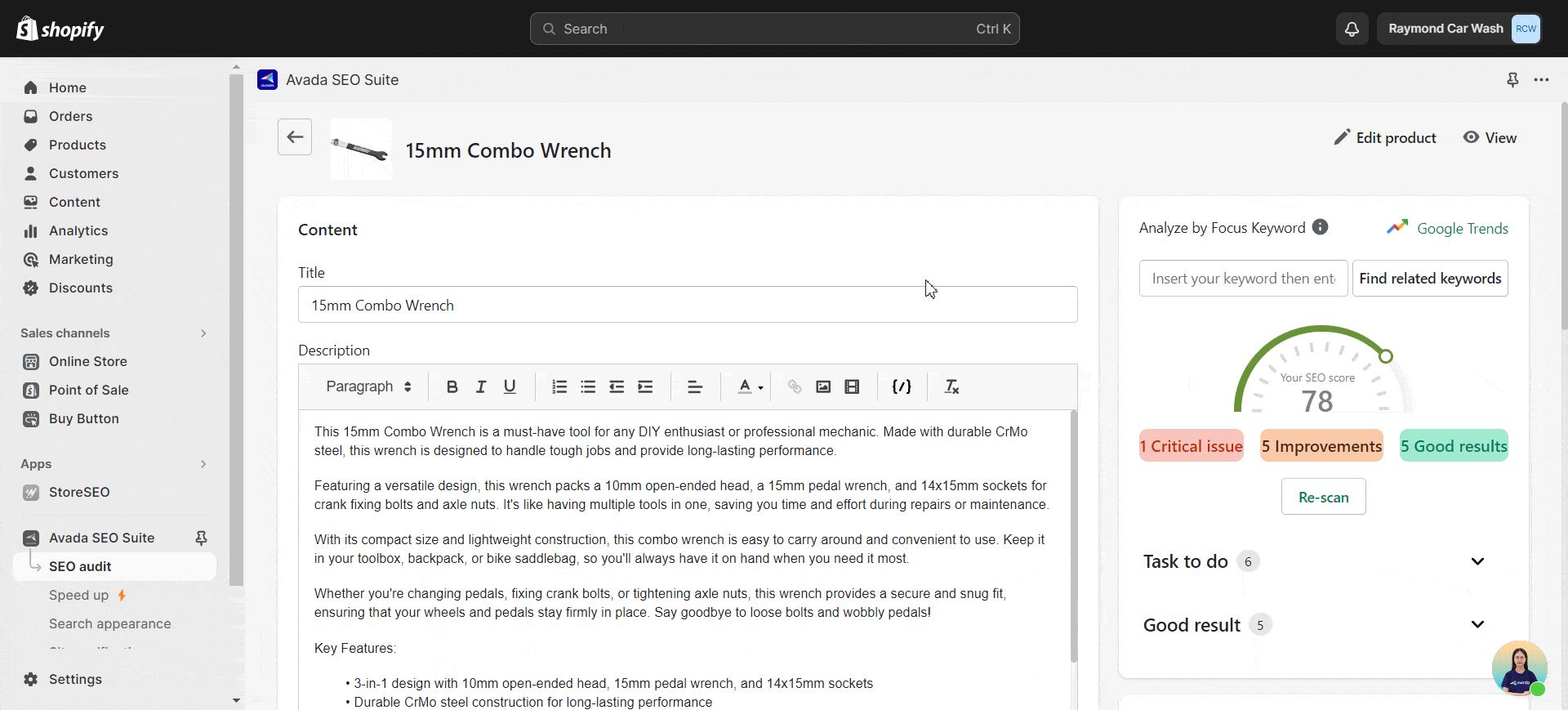The image size is (1568, 710).
Task: Insert a bulleted list
Action: tap(588, 386)
